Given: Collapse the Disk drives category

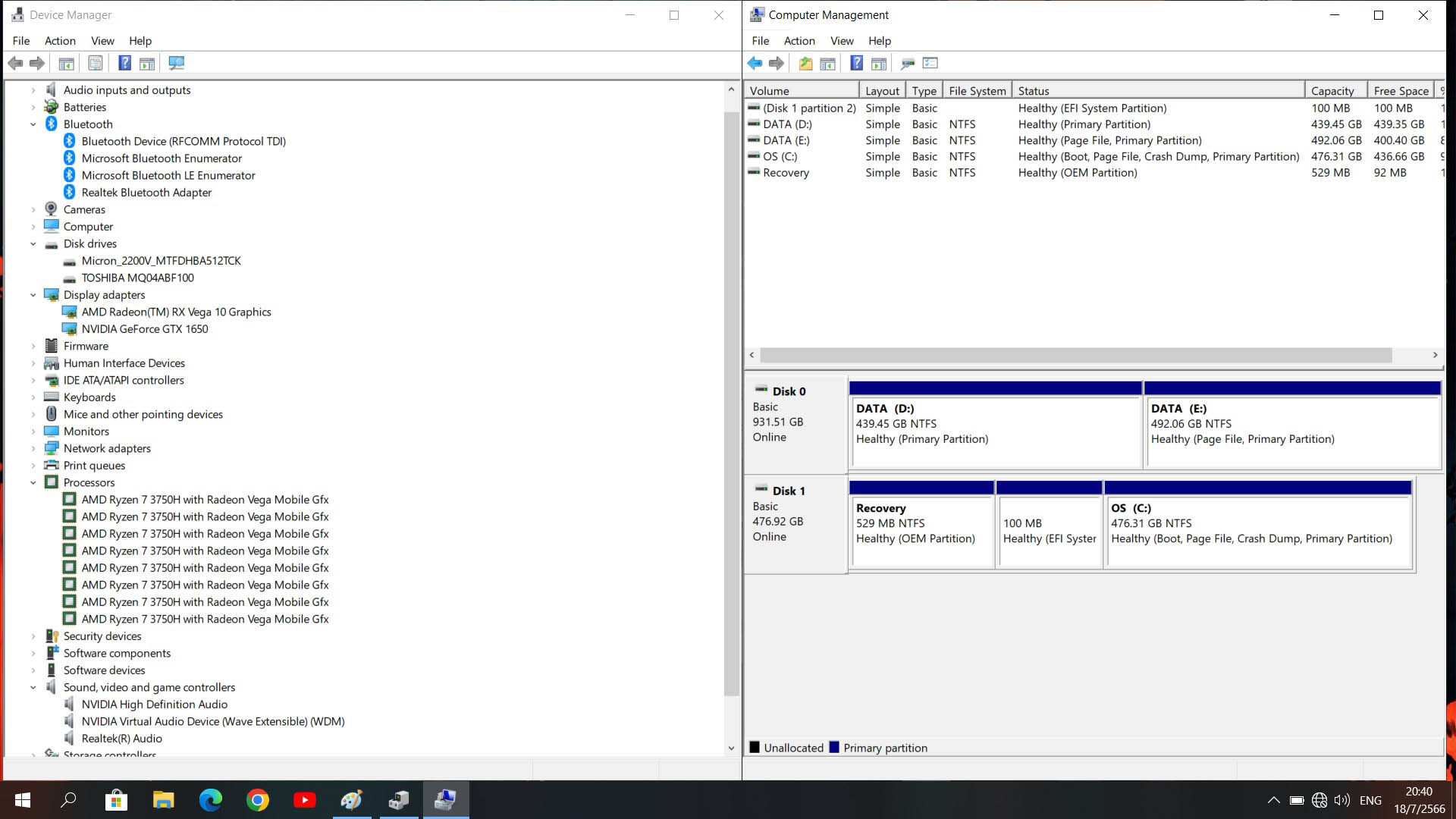Looking at the screenshot, I should 33,244.
